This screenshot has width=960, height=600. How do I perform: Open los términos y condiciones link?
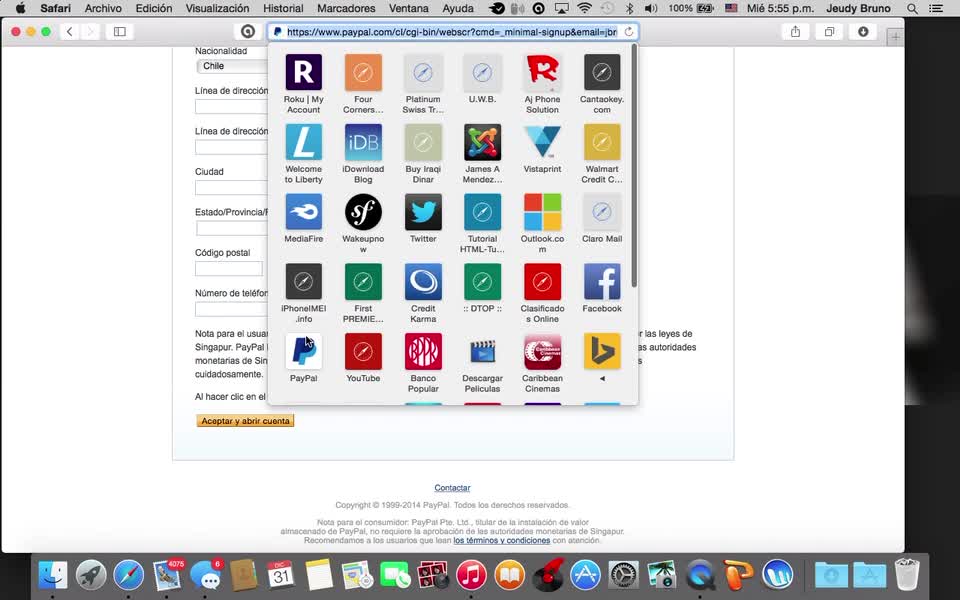click(x=501, y=541)
